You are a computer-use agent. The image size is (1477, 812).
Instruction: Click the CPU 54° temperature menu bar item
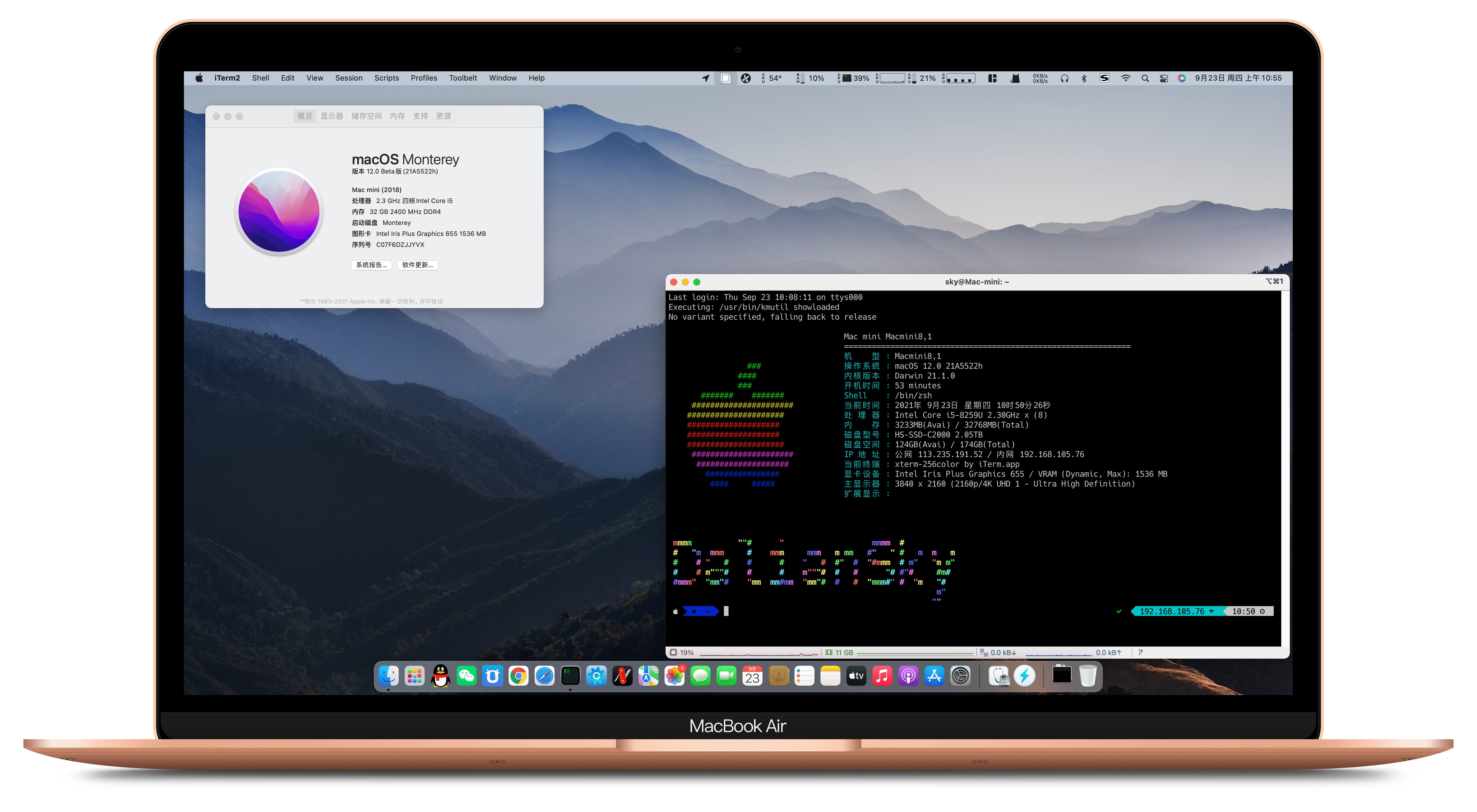point(771,79)
